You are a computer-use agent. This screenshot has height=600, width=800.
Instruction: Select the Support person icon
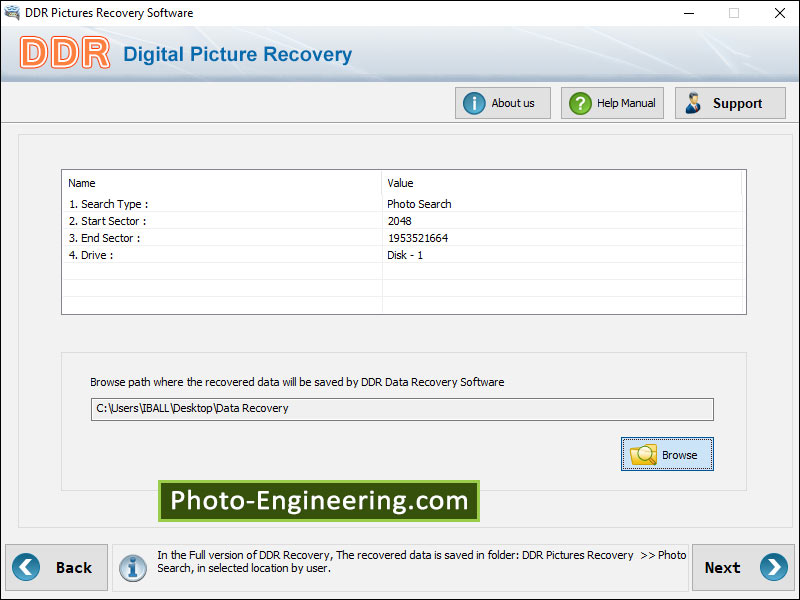[692, 102]
